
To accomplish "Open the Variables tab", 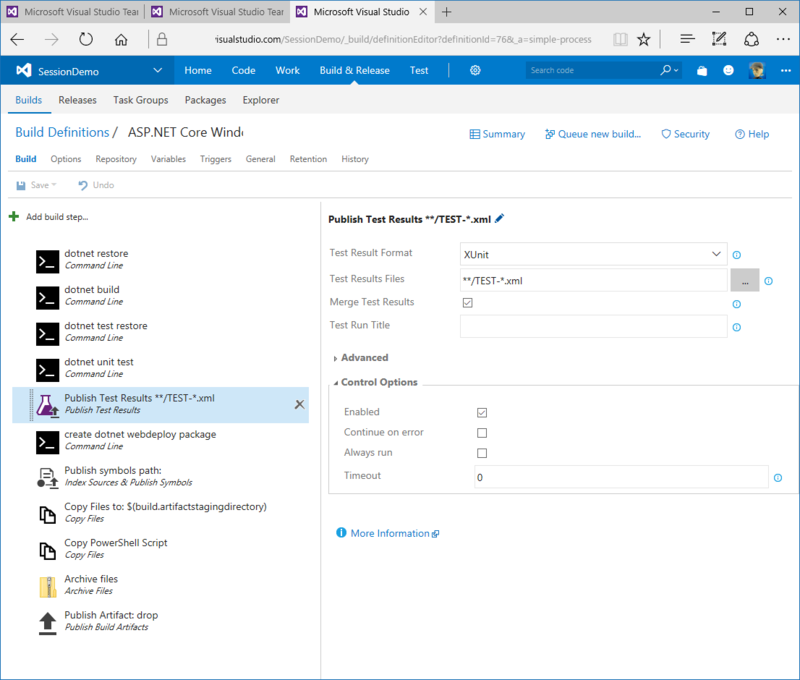I will click(168, 159).
